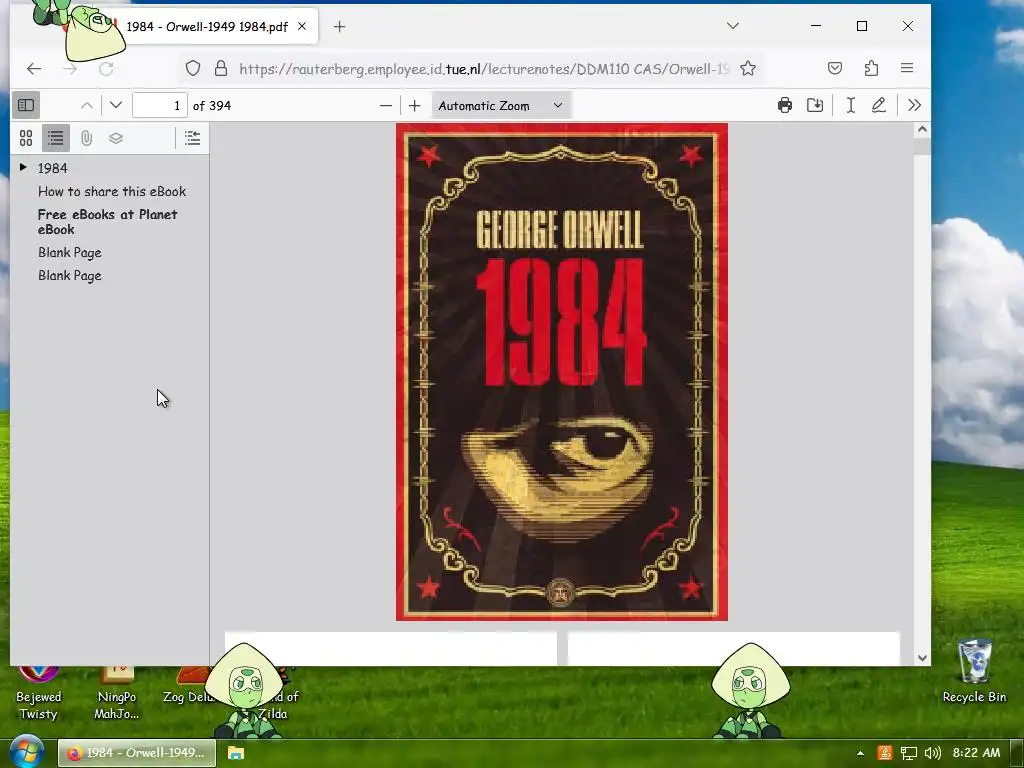1024x768 pixels.
Task: Show document outline view
Action: tap(56, 138)
